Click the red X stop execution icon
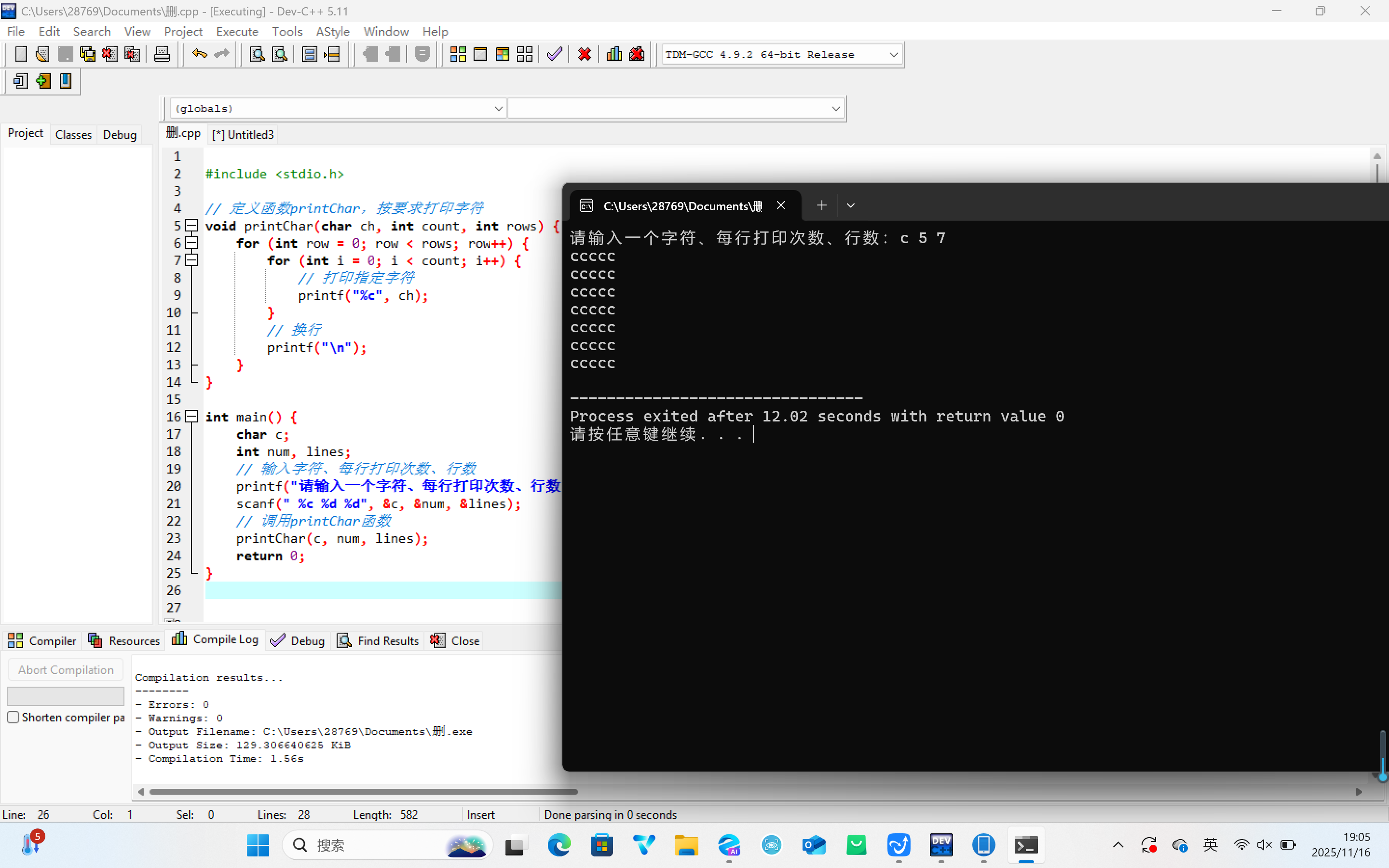 pyautogui.click(x=585, y=54)
